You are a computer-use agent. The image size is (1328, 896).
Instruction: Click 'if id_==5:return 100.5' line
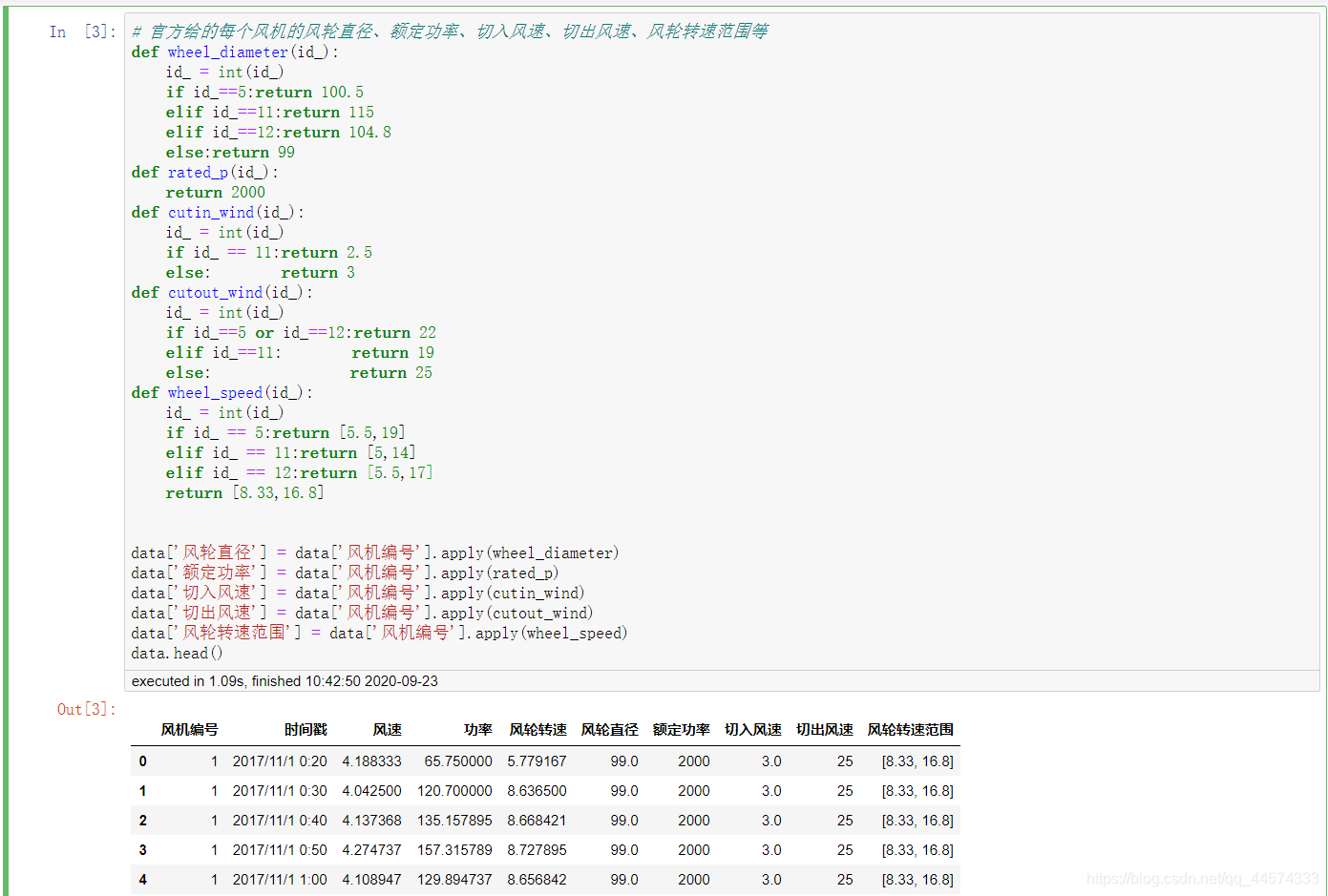(x=264, y=92)
